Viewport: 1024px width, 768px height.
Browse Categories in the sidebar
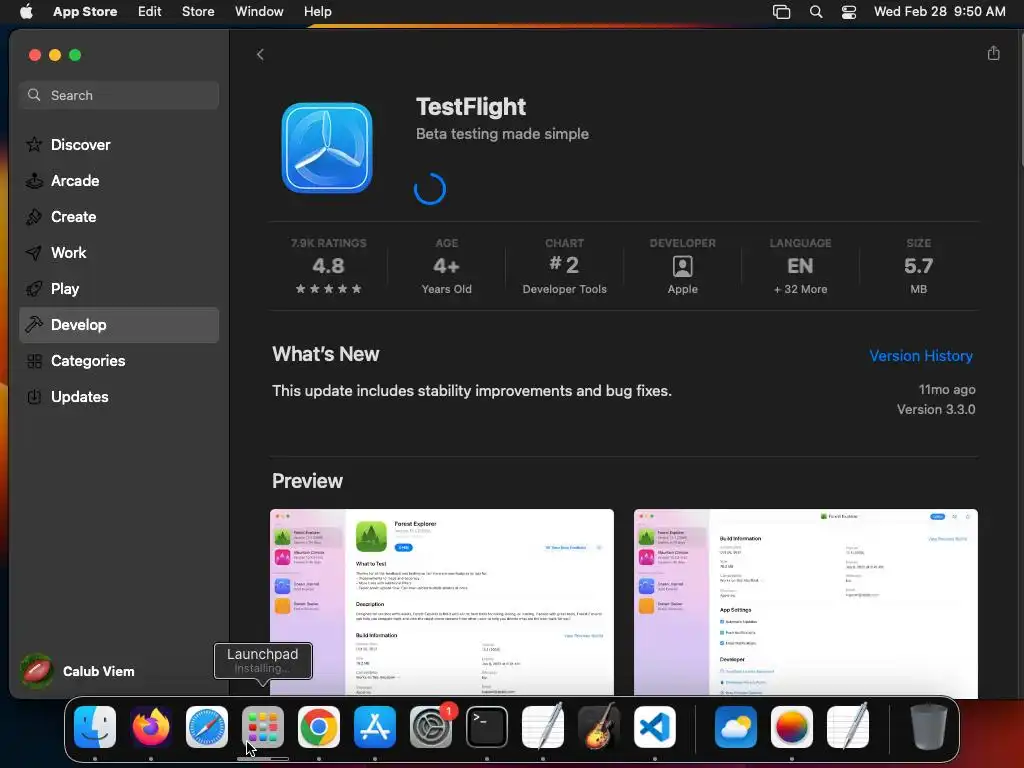(x=119, y=360)
